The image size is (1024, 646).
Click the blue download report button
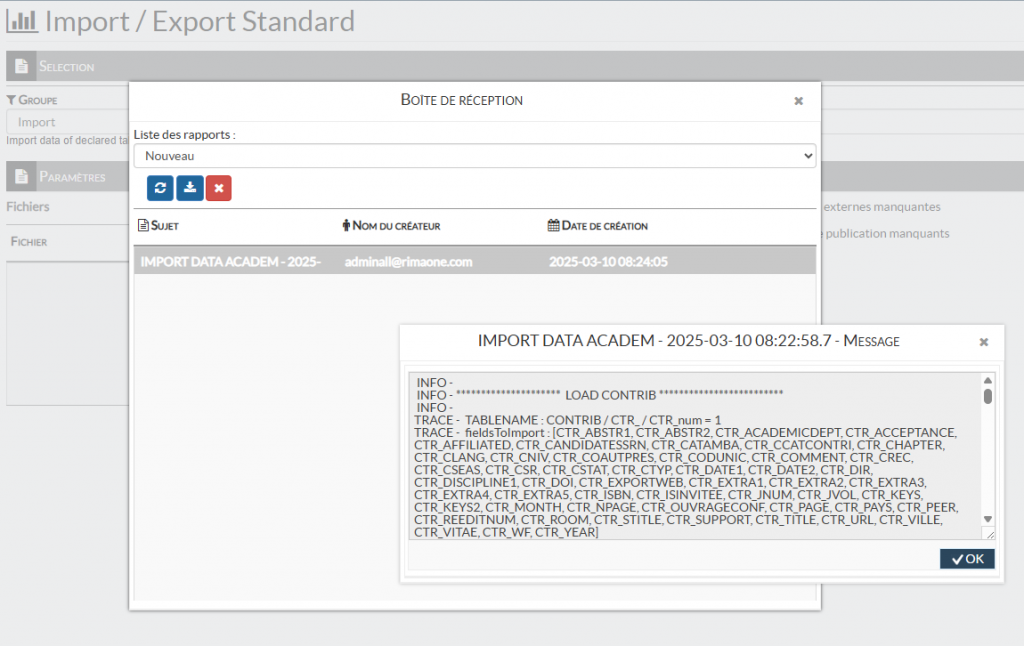tap(189, 188)
